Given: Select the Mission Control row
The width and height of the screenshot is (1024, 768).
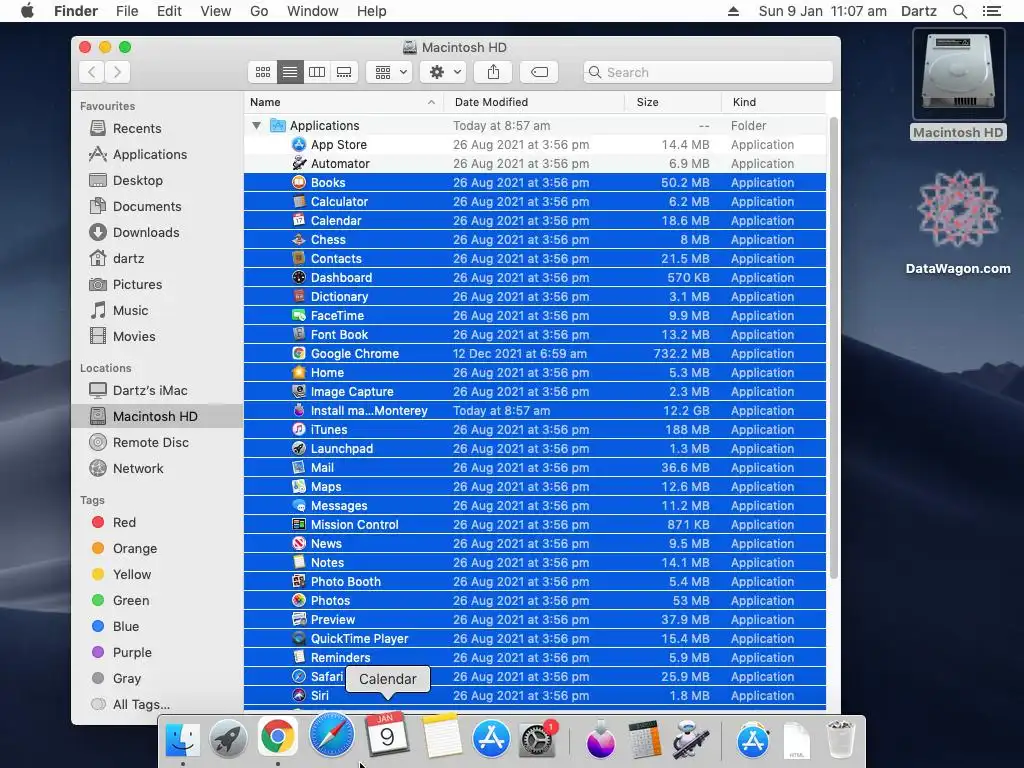Looking at the screenshot, I should click(x=535, y=524).
